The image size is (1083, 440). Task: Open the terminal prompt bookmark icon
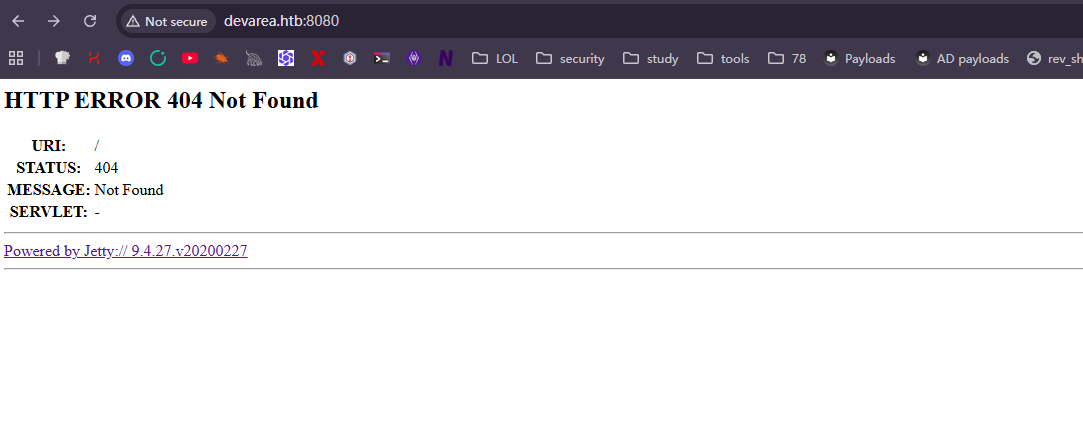(x=382, y=59)
